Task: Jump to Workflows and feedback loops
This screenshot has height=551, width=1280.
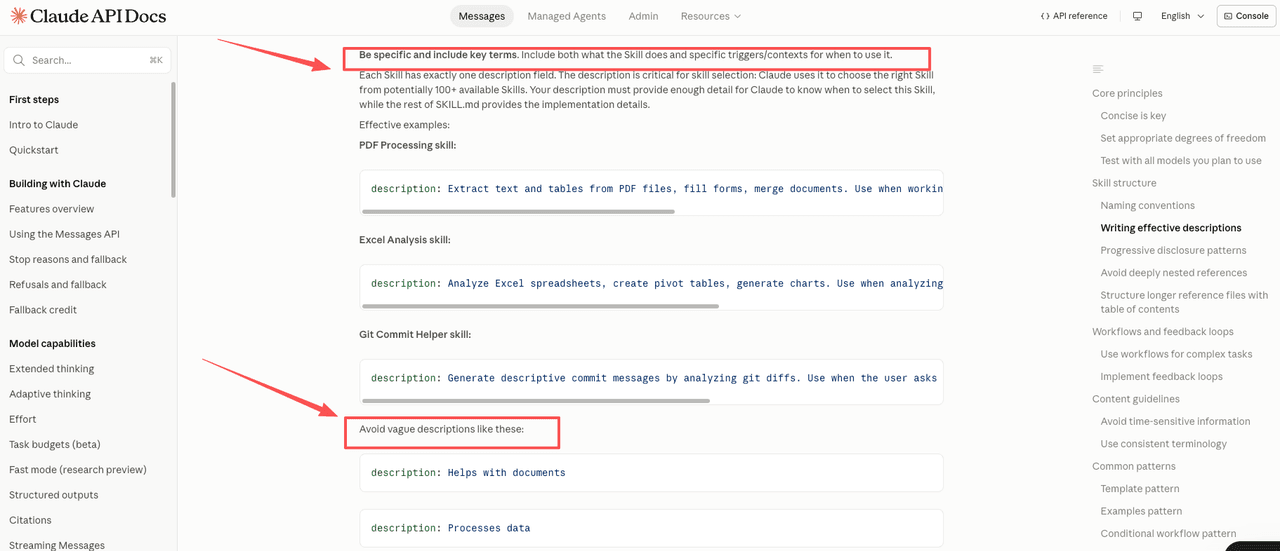Action: click(x=1163, y=331)
